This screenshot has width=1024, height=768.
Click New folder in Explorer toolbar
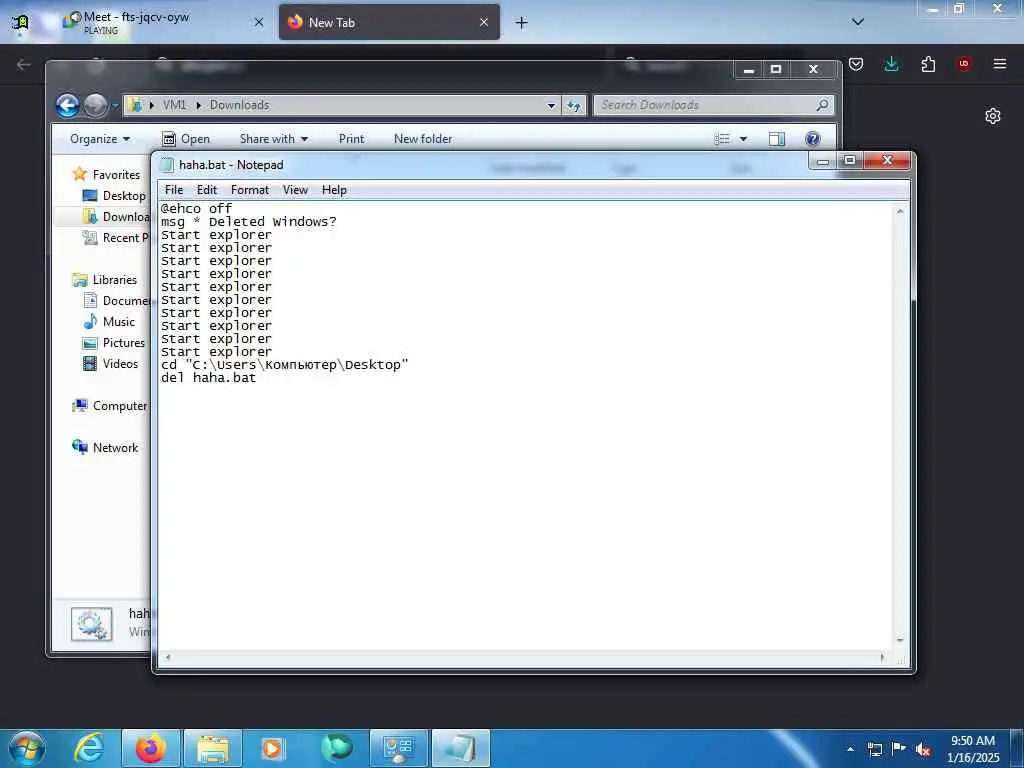[423, 139]
